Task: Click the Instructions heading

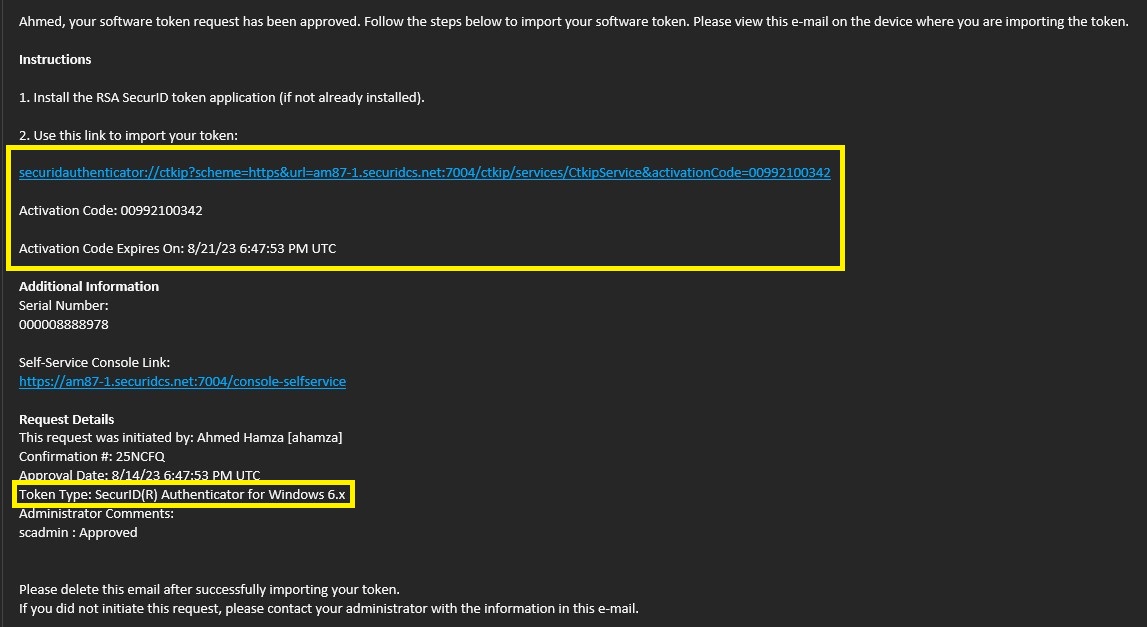Action: click(x=55, y=60)
